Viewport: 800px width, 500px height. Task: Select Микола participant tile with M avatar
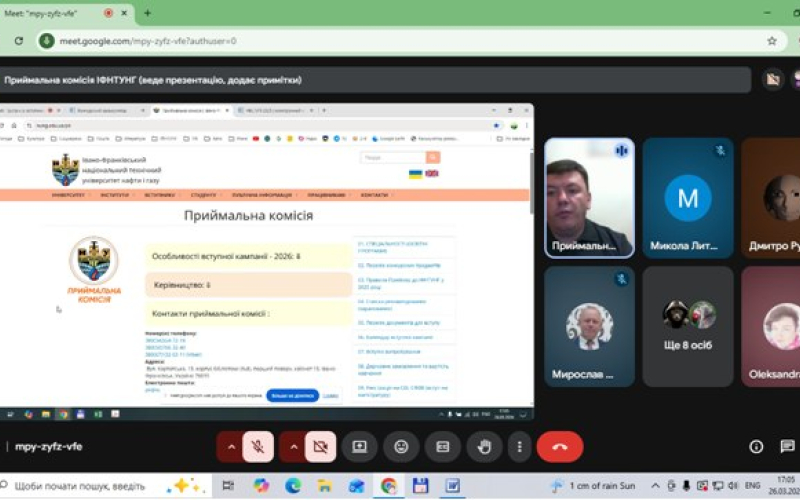688,198
